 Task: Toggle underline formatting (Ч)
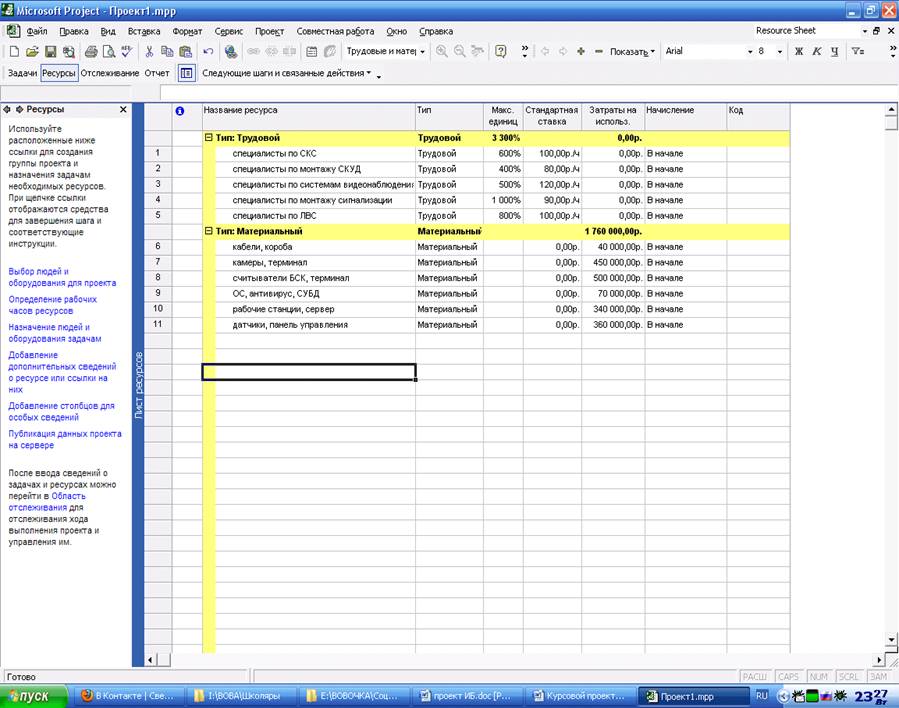pyautogui.click(x=834, y=51)
